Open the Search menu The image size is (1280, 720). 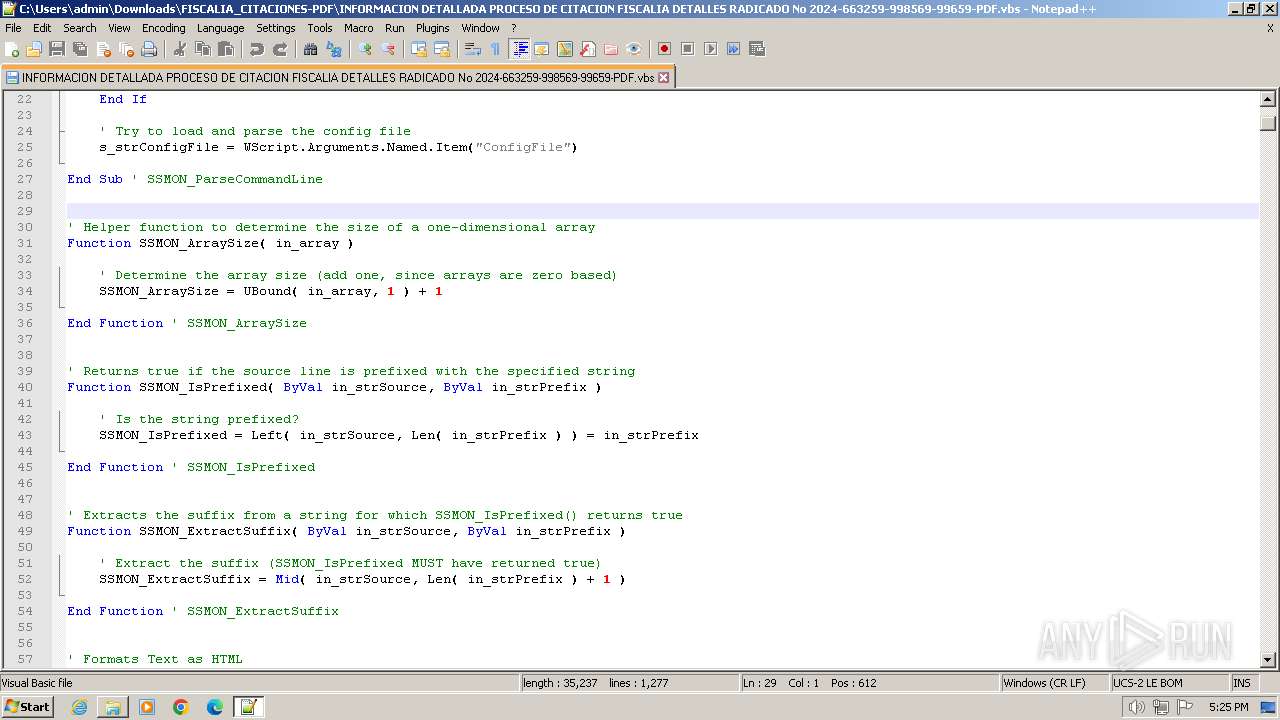[80, 28]
